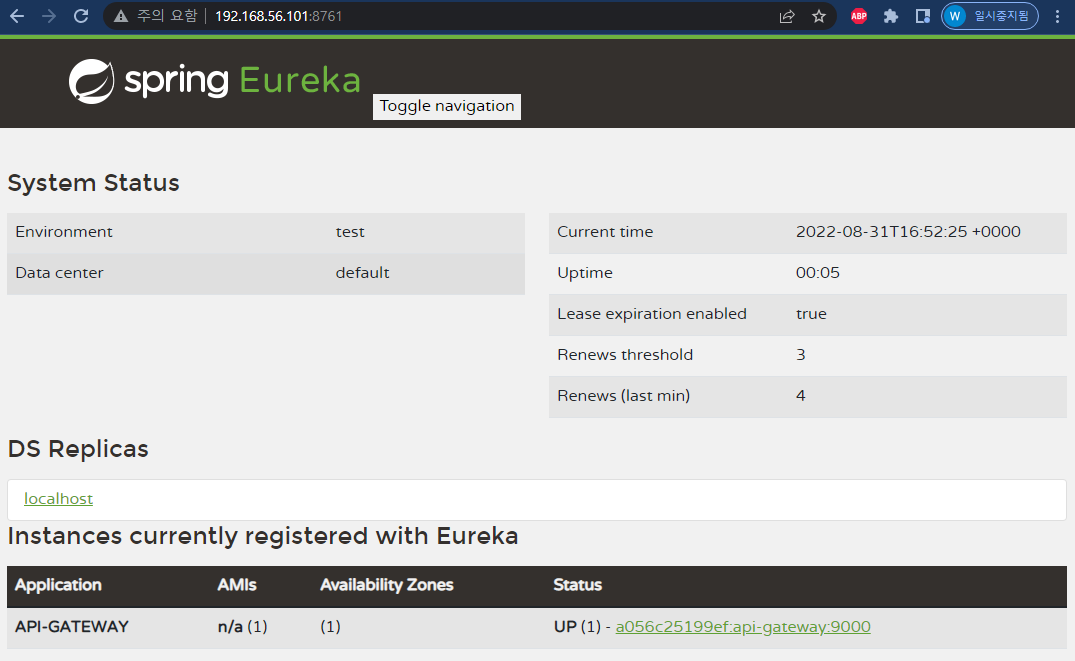Screen dimensions: 1075x661
Task: Click the Renews threshold label
Action: (x=625, y=355)
